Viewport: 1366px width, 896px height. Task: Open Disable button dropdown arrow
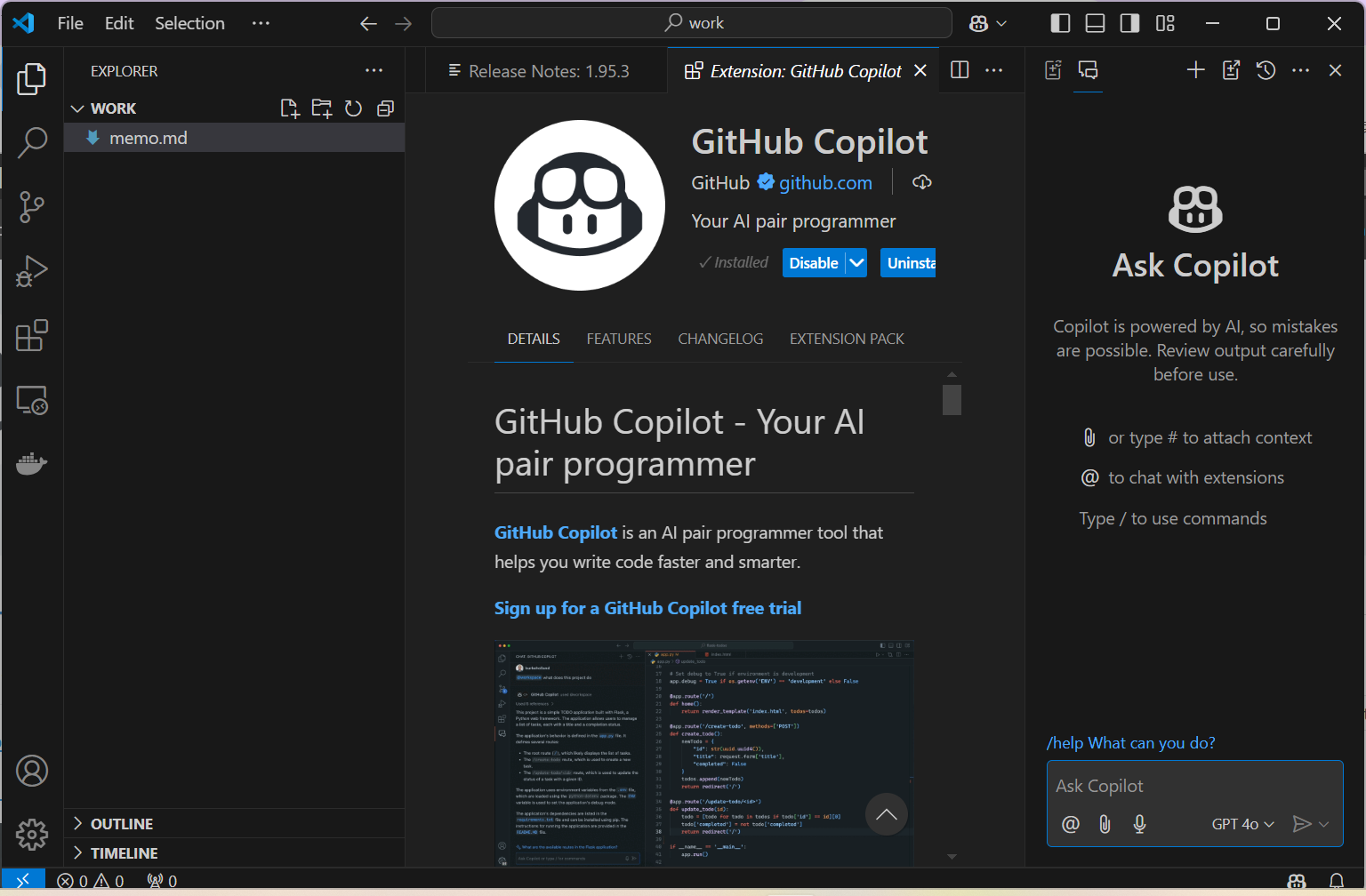pos(856,262)
